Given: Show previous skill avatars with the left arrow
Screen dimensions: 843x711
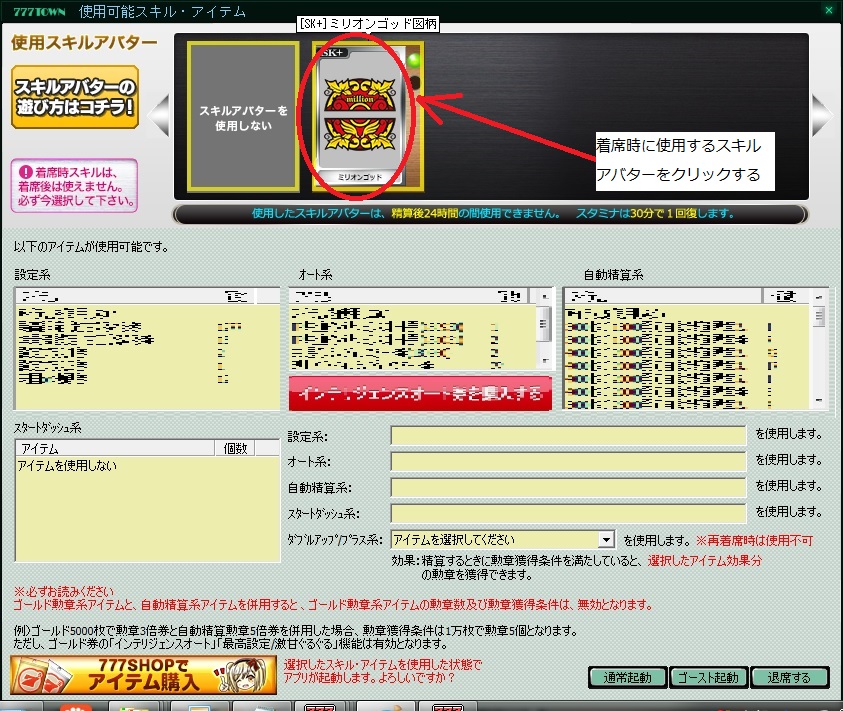Looking at the screenshot, I should 159,115.
